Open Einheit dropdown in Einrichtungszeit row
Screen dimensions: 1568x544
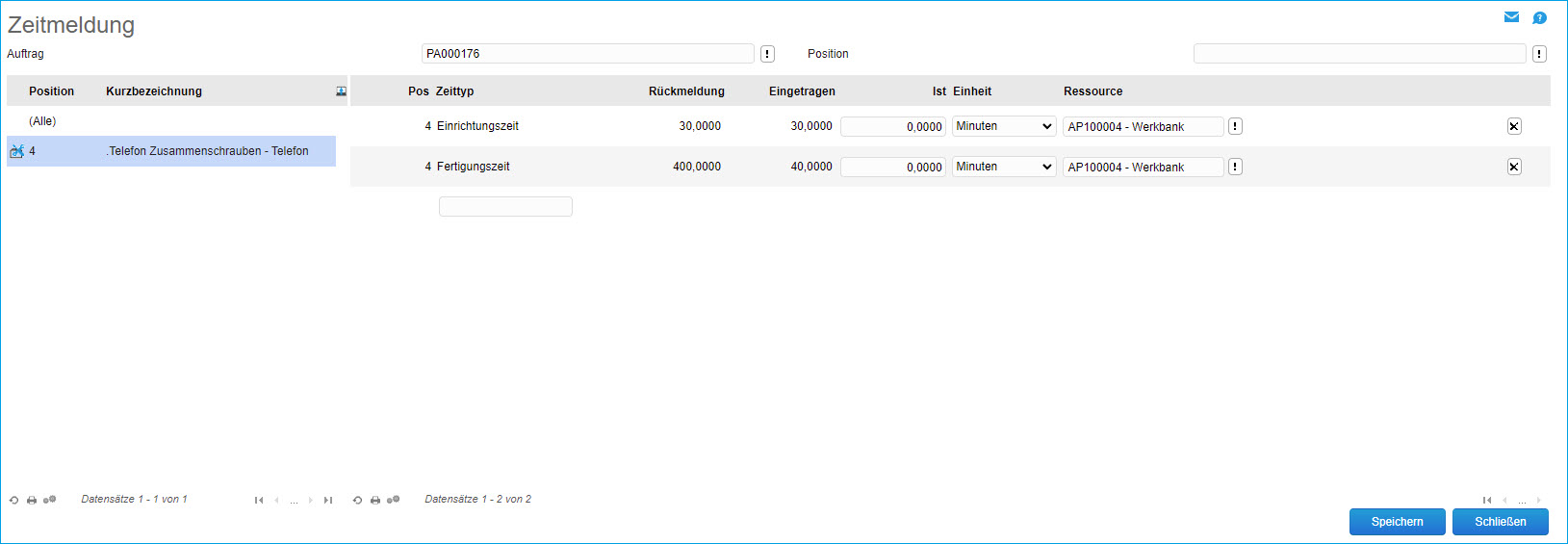[x=1004, y=126]
